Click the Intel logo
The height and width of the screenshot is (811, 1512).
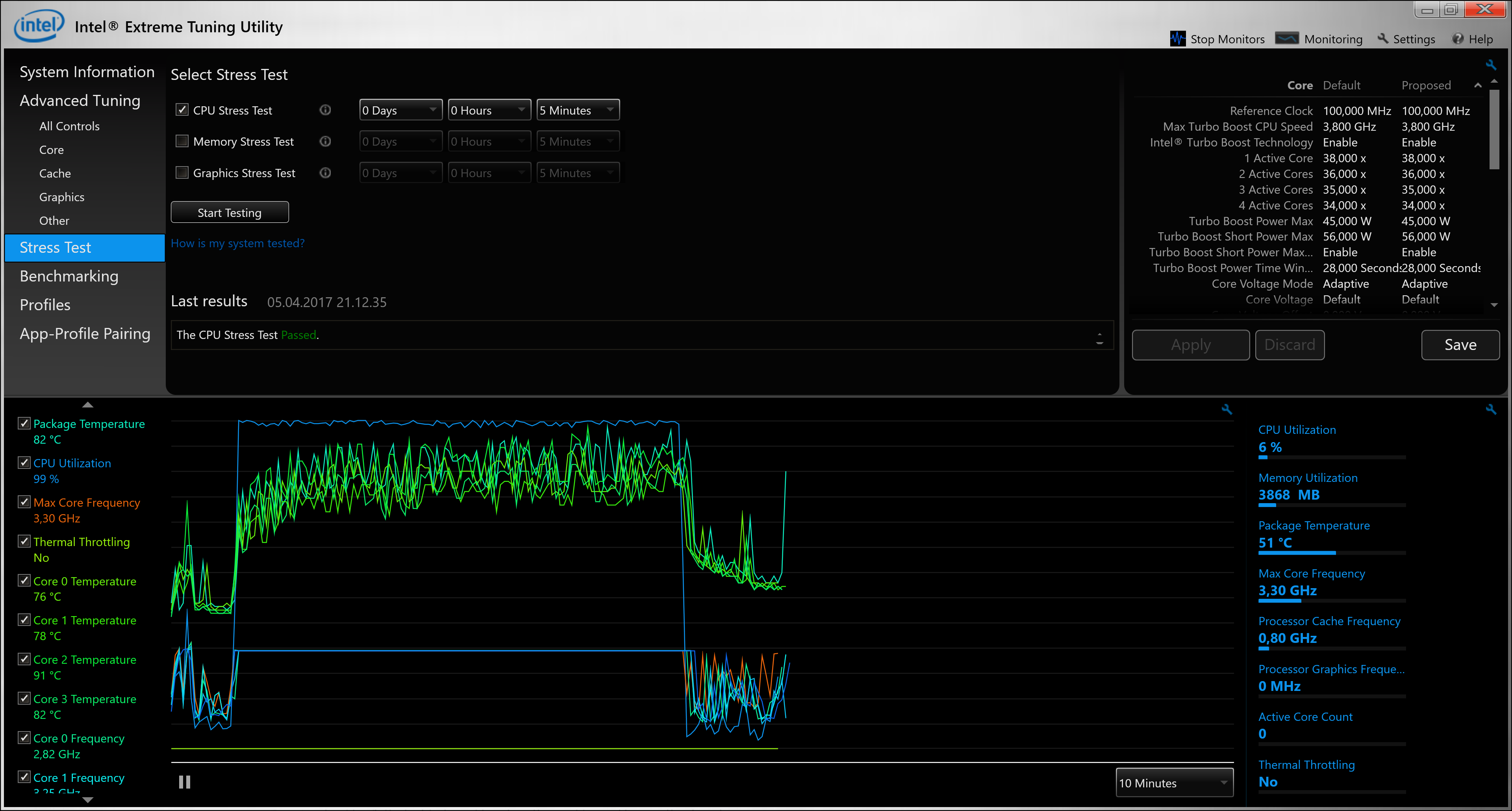click(x=39, y=26)
